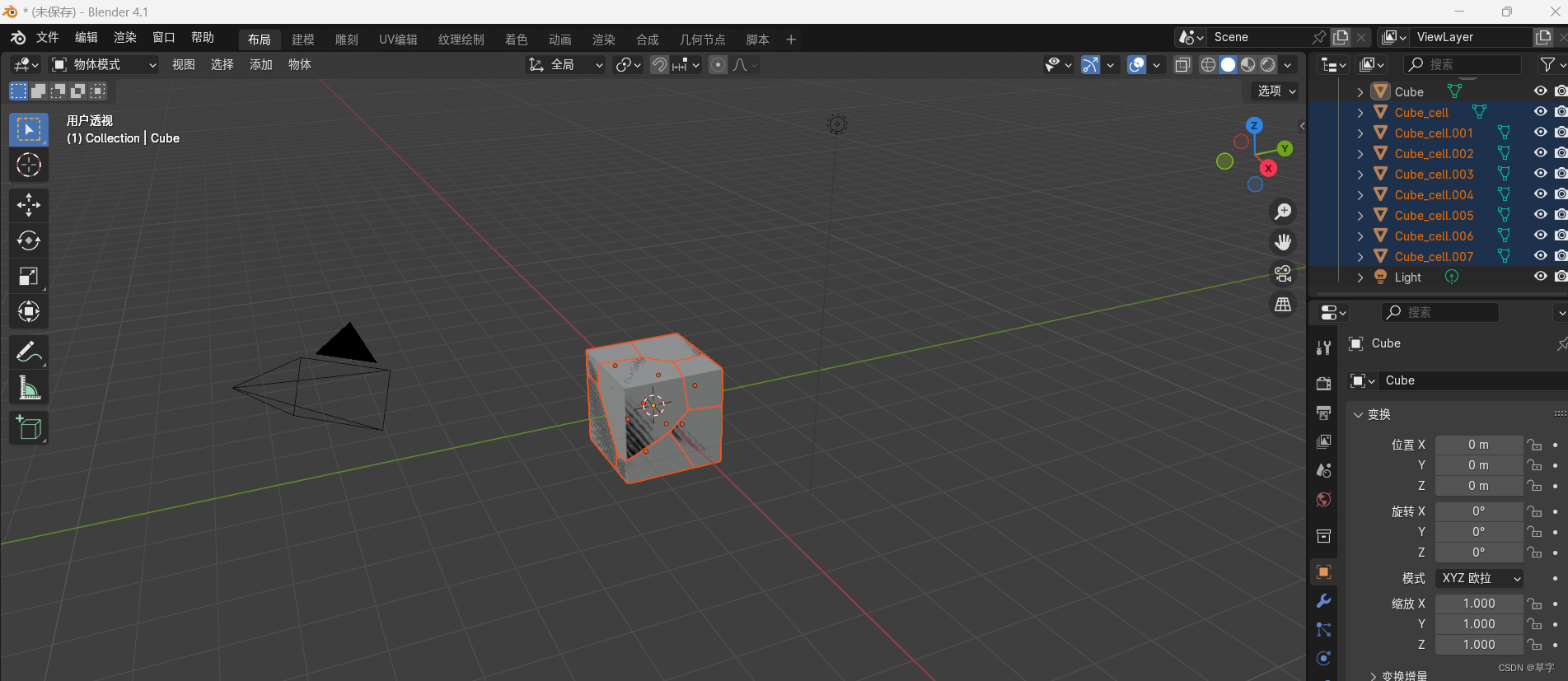The width and height of the screenshot is (1568, 681).
Task: Open the Window menu
Action: tap(164, 38)
